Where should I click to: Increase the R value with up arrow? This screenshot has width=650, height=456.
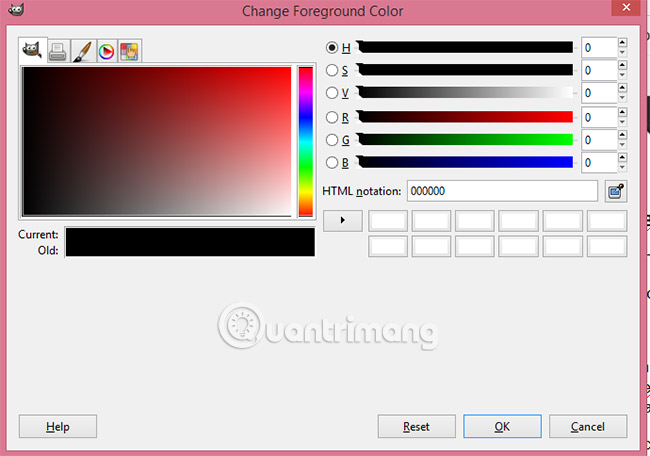[x=622, y=112]
